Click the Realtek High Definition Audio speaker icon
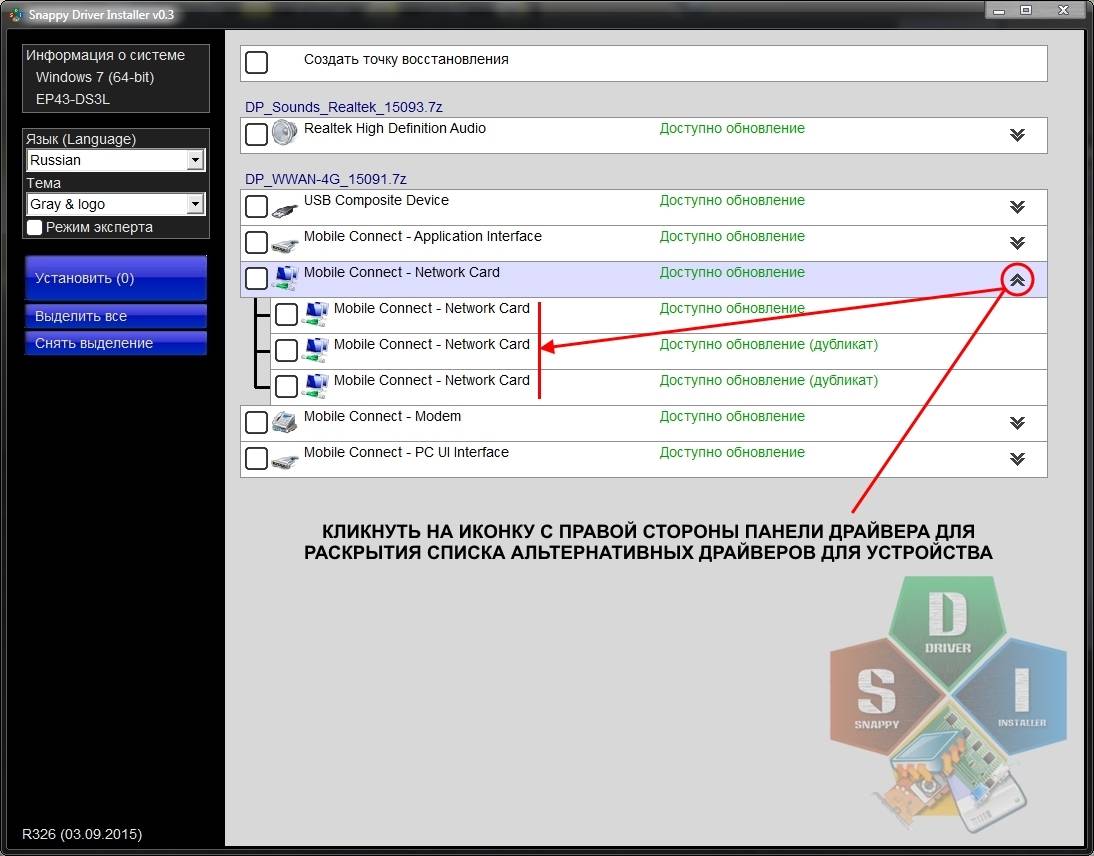1094x856 pixels. coord(285,133)
